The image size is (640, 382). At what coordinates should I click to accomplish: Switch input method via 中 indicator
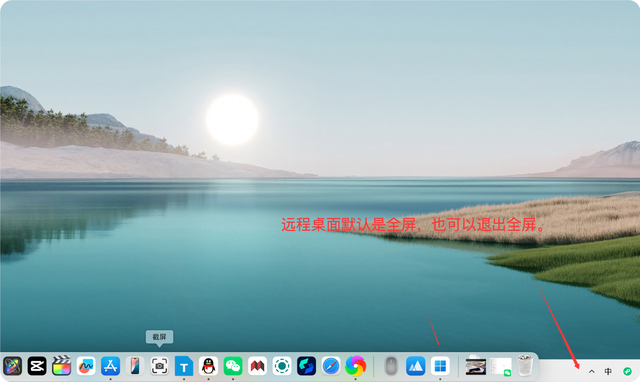click(x=608, y=371)
